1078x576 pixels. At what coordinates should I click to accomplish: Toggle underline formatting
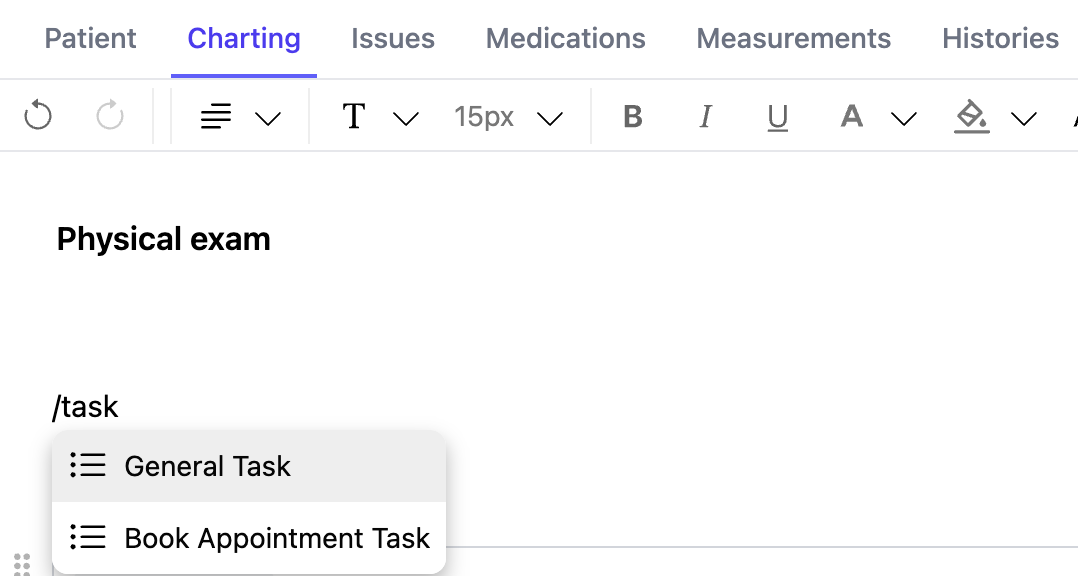[x=777, y=117]
